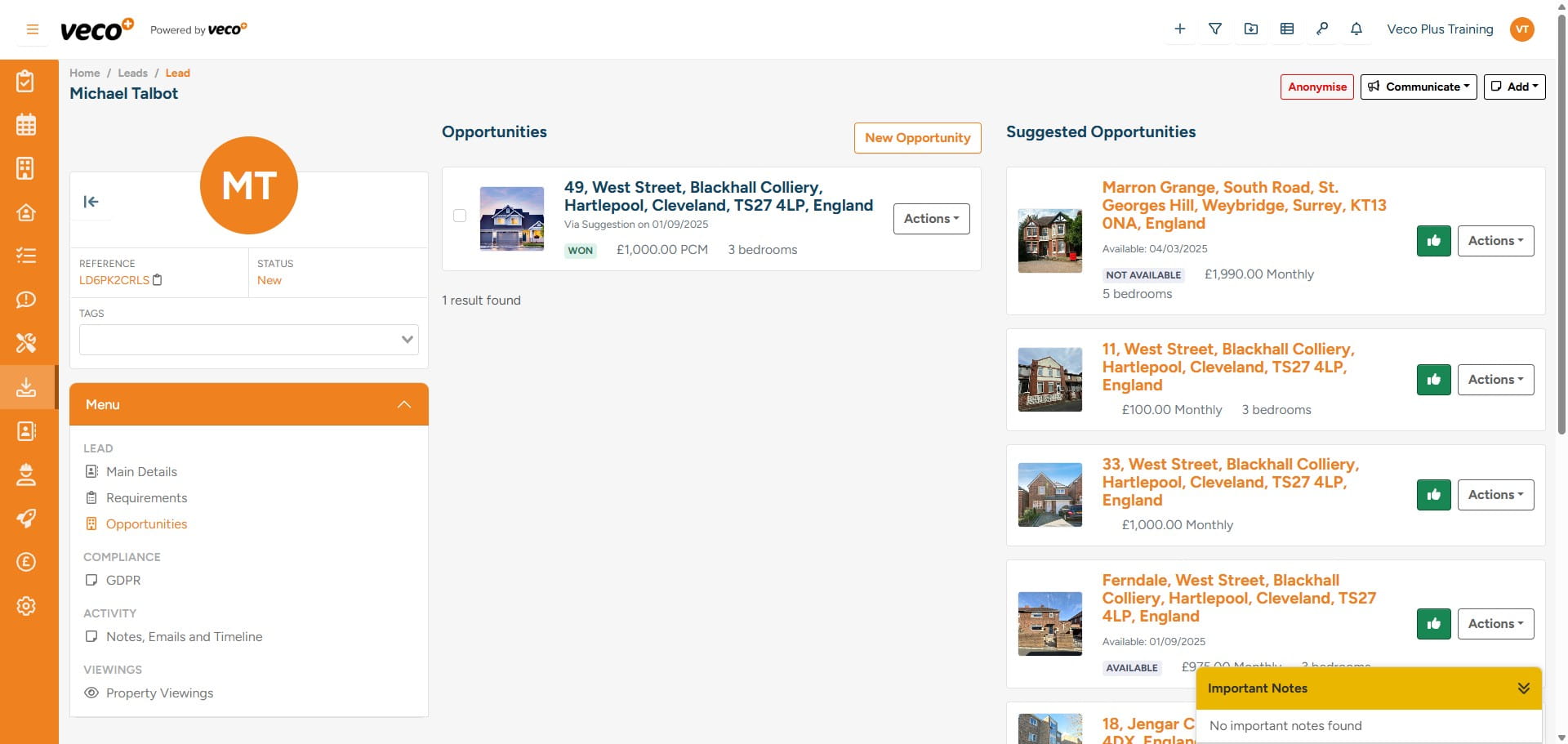Click the Anonymise button
Image resolution: width=1568 pixels, height=744 pixels.
(x=1316, y=87)
